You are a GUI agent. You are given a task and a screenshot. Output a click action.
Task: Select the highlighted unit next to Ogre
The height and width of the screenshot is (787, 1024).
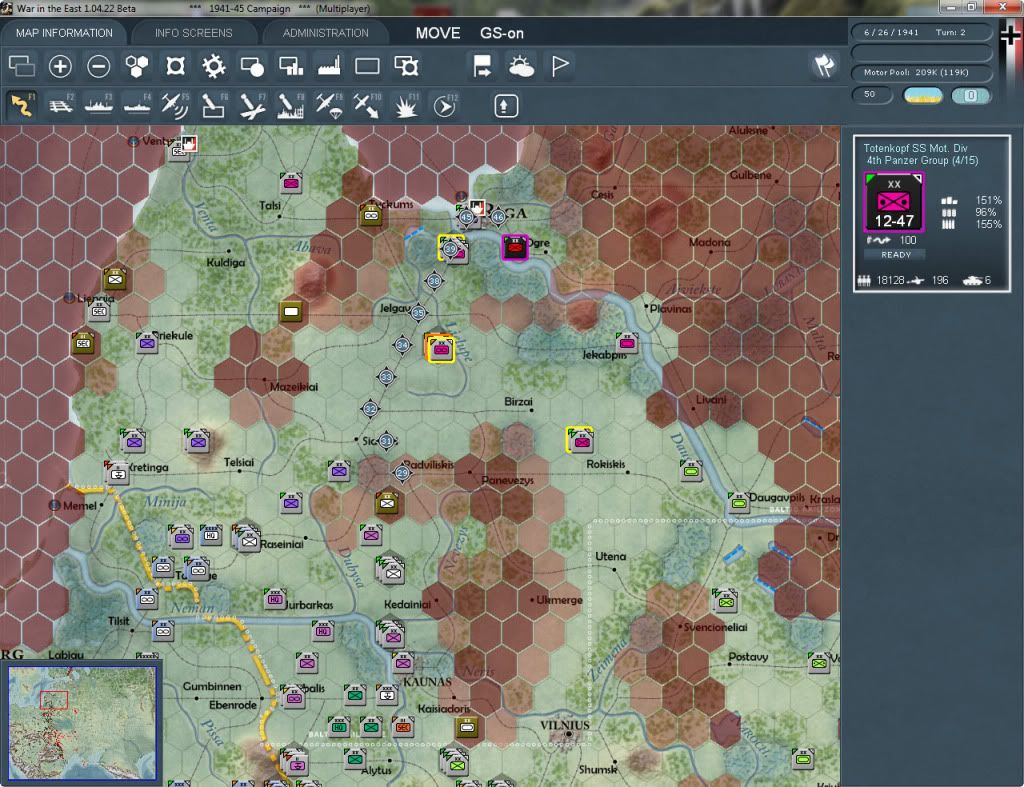pos(515,247)
